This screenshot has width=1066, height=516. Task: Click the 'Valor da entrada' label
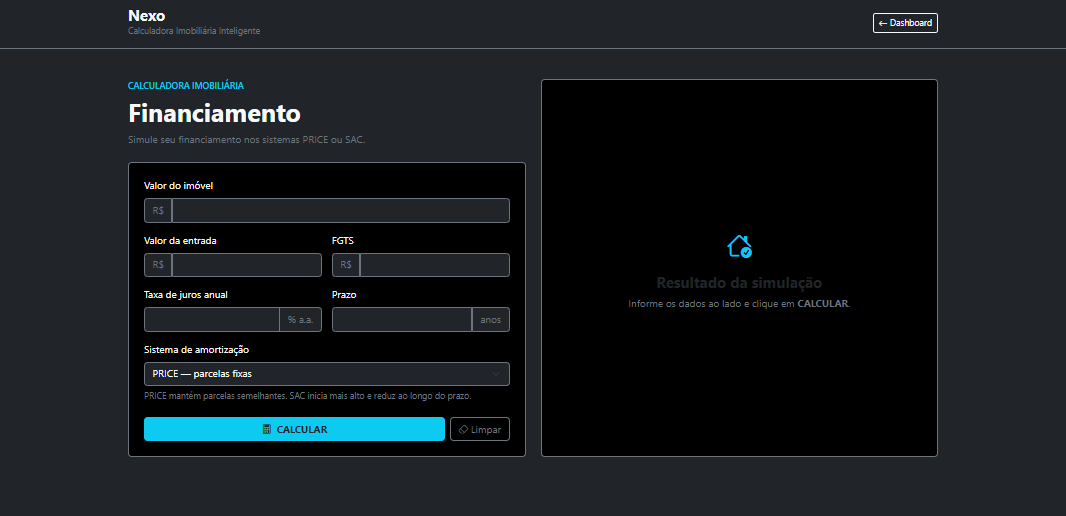click(180, 241)
